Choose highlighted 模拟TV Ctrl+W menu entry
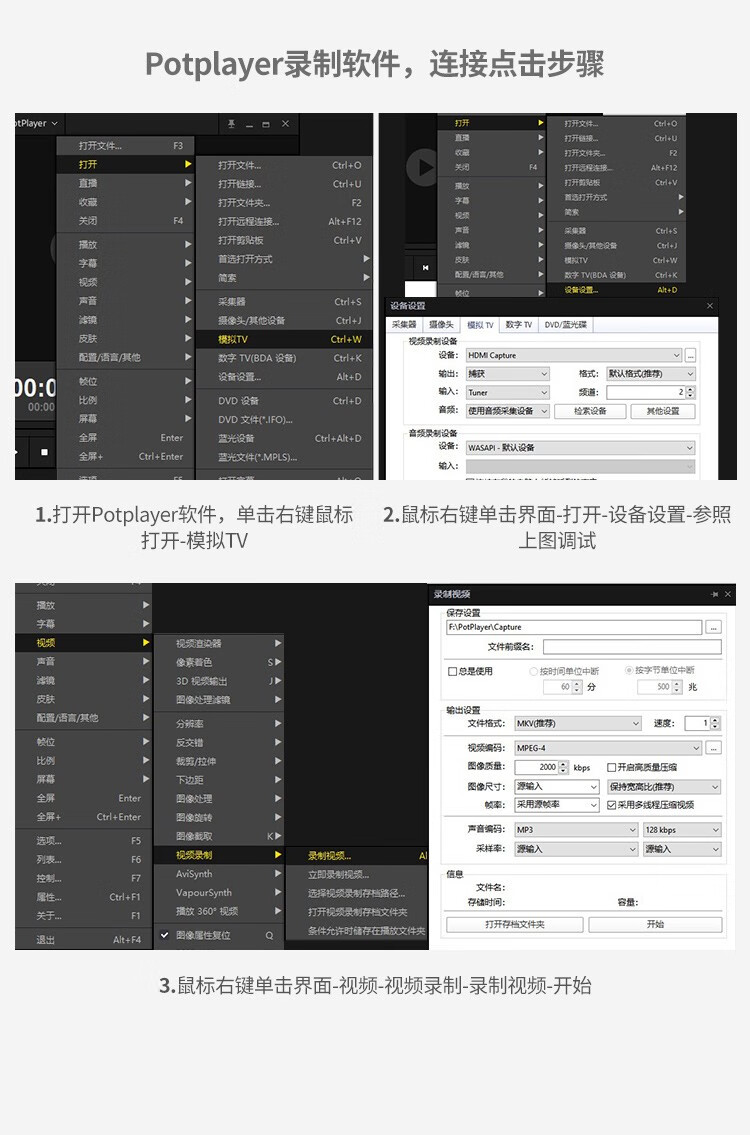This screenshot has width=750, height=1135. click(x=285, y=339)
